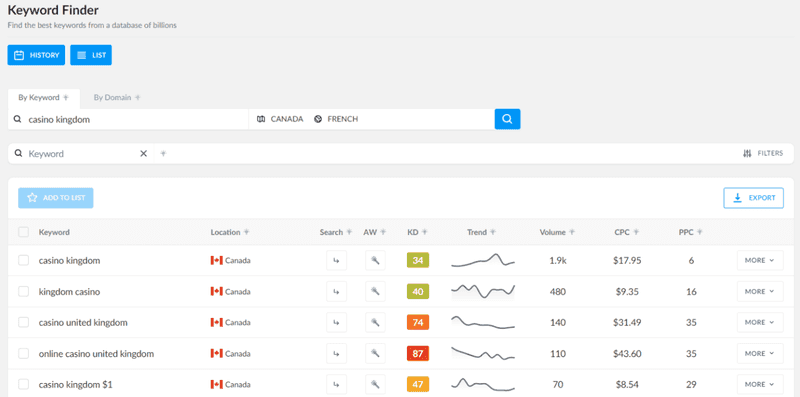The width and height of the screenshot is (800, 397).
Task: Open the List button
Action: [x=91, y=55]
